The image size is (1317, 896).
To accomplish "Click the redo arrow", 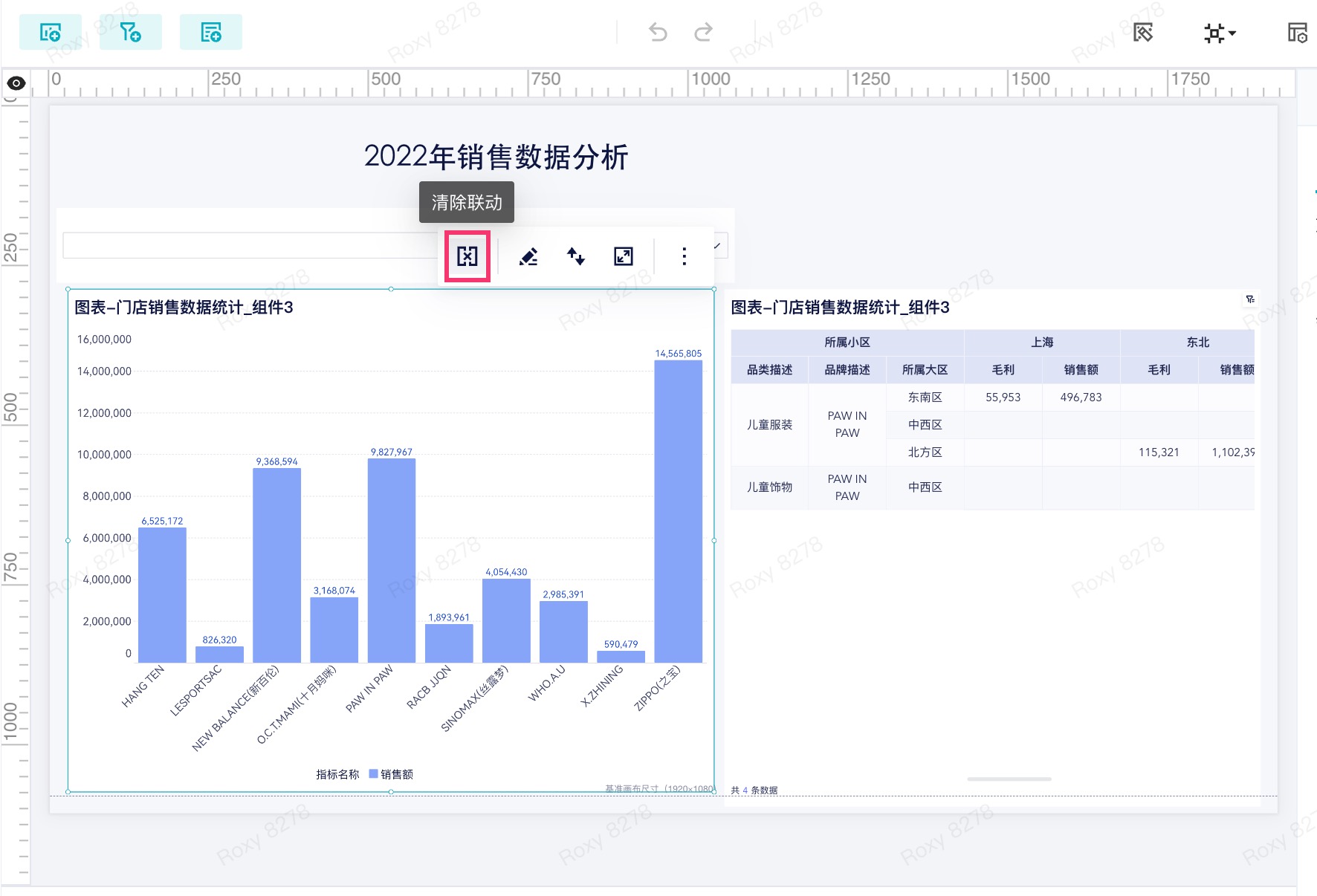I will pos(703,32).
